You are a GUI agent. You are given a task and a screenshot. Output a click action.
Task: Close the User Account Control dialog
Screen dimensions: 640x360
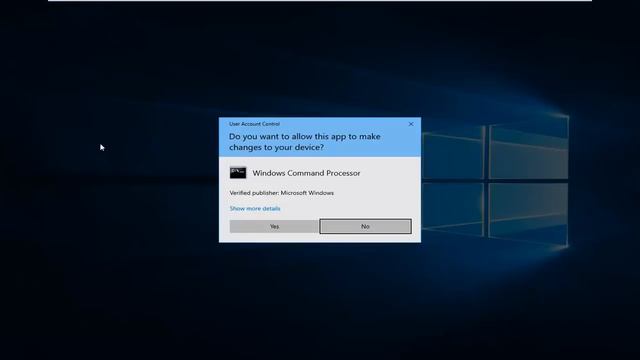[x=411, y=124]
